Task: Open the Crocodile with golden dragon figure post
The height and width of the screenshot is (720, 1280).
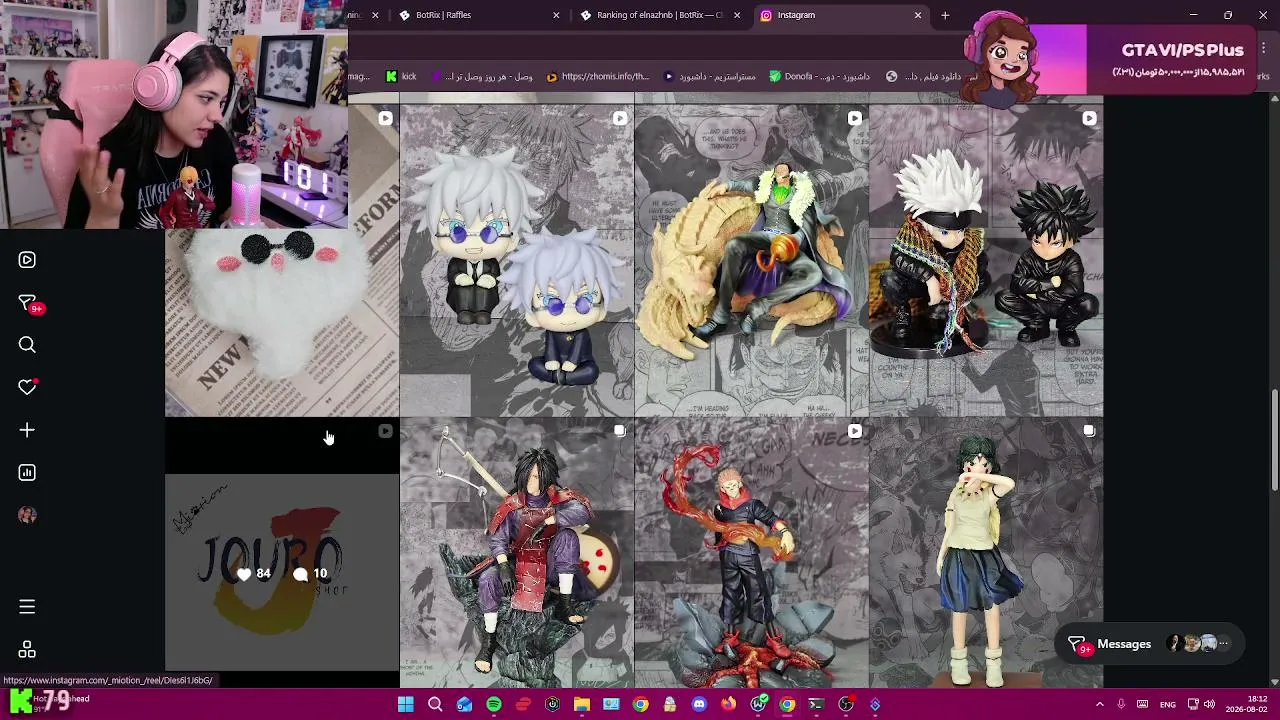Action: tap(751, 260)
